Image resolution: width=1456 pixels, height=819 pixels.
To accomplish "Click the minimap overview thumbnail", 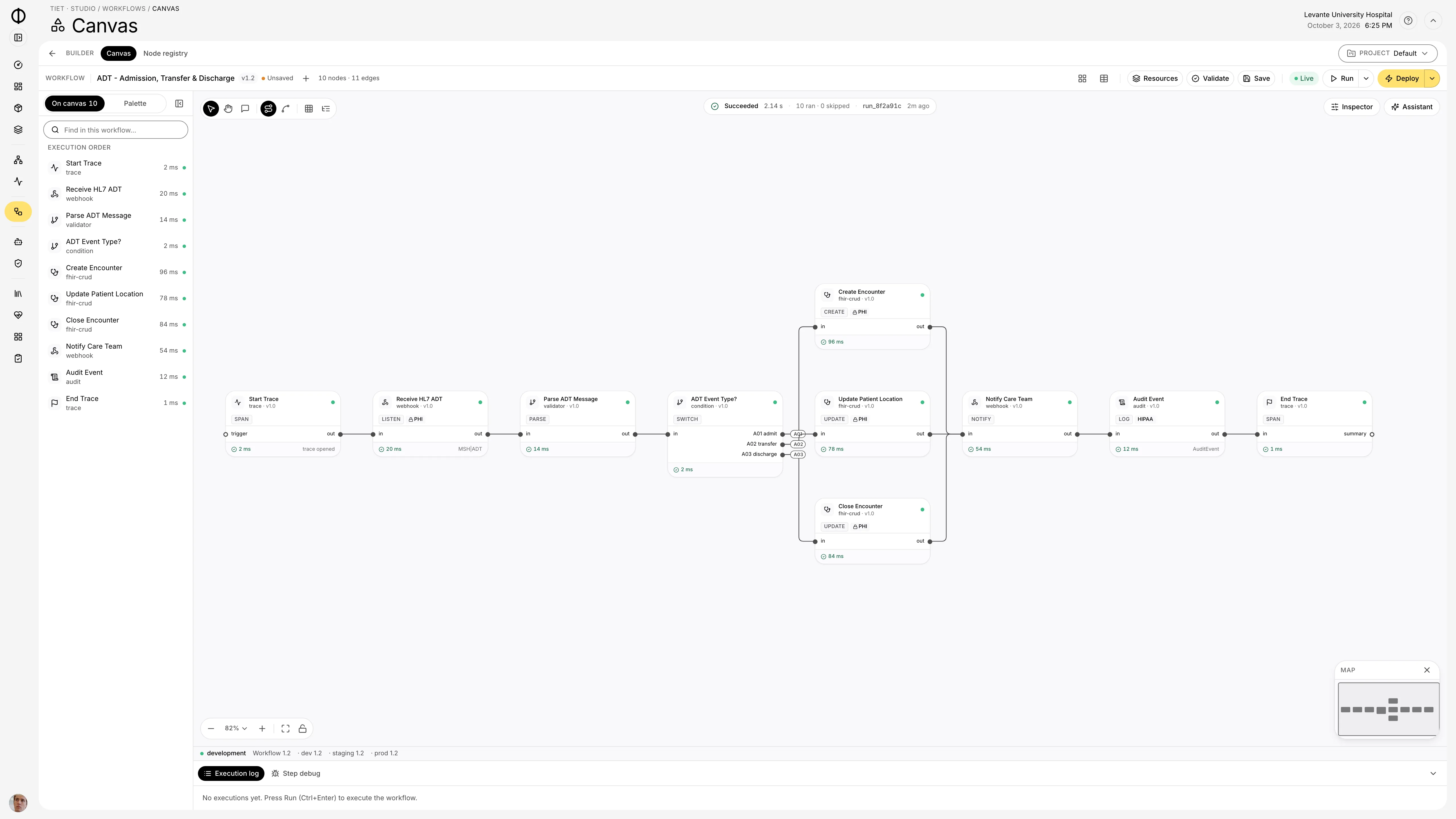I will point(1389,709).
